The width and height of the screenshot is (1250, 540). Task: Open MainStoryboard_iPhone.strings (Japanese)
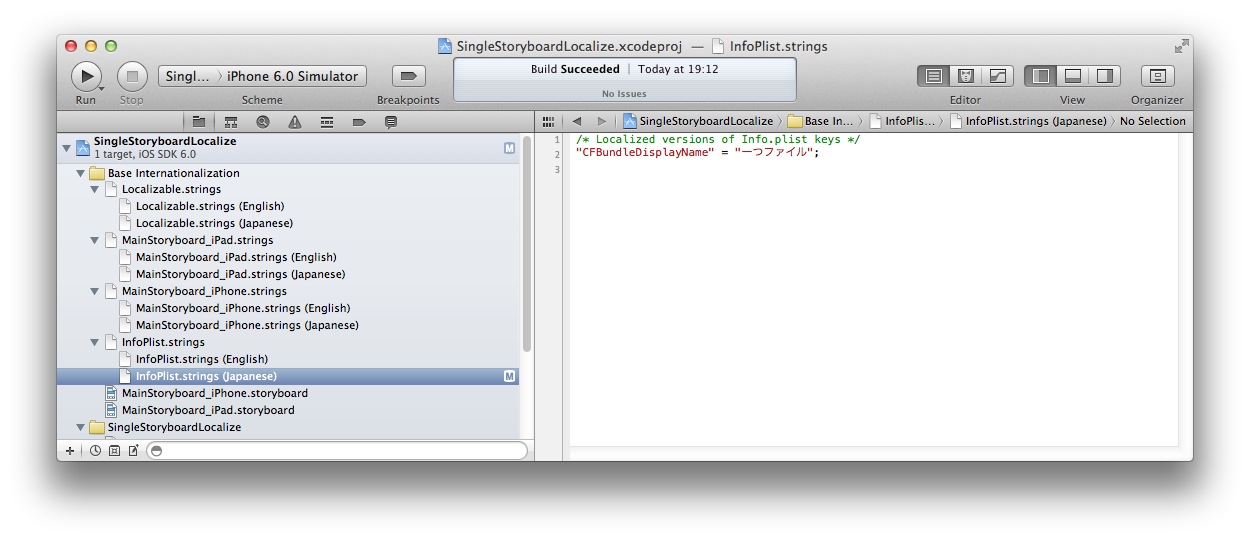[288, 325]
